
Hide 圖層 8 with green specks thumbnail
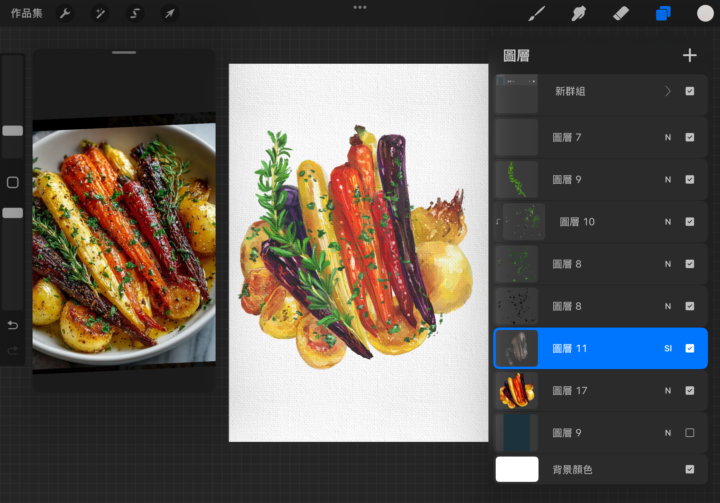[689, 264]
